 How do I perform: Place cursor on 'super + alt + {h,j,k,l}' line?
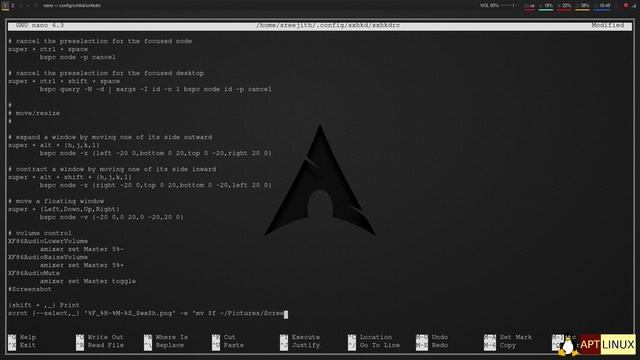pos(54,145)
